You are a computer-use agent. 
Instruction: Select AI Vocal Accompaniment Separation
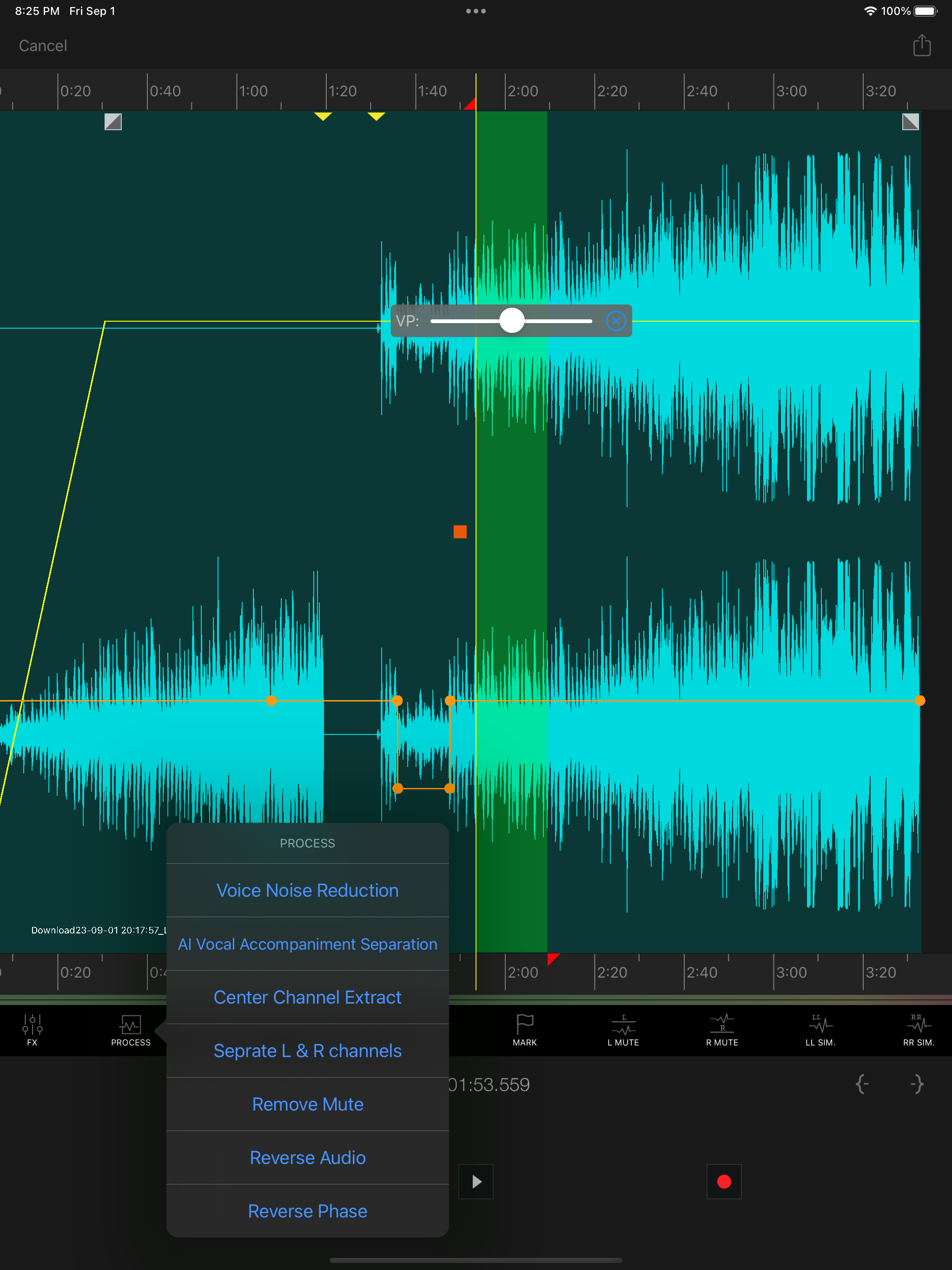tap(308, 943)
